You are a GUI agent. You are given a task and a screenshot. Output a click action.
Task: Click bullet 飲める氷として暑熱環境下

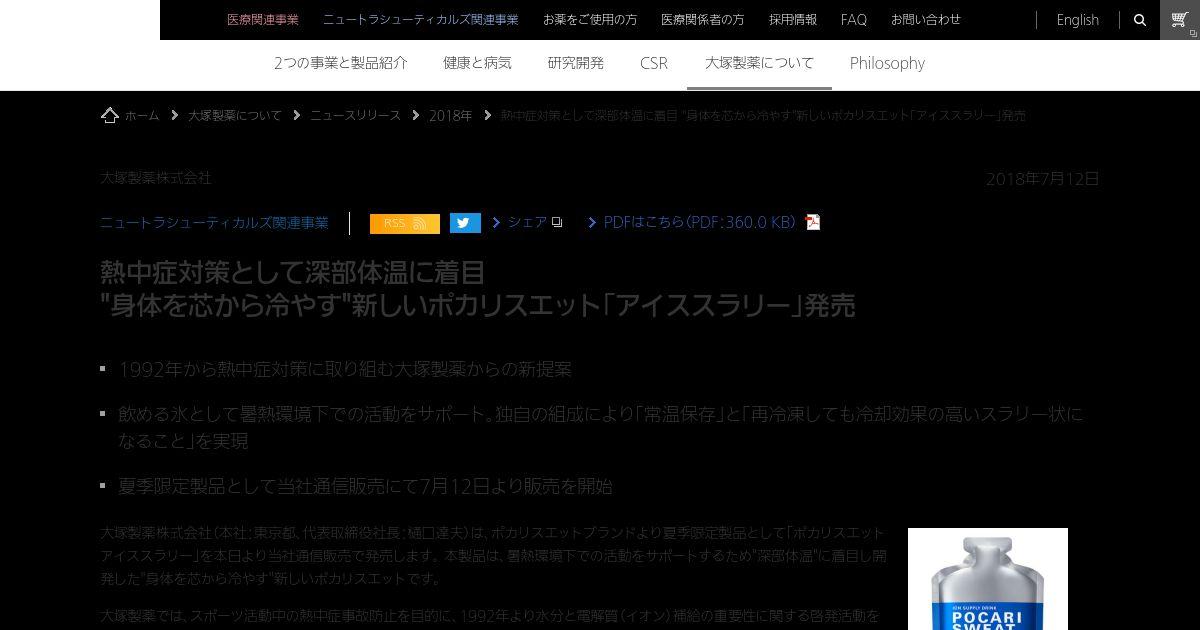600,427
